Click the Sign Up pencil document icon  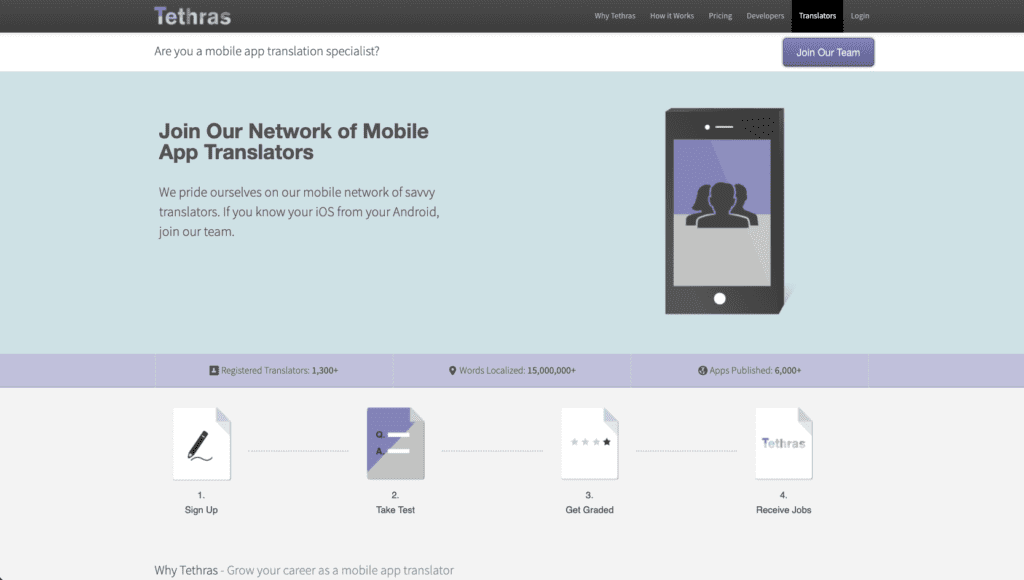pyautogui.click(x=202, y=444)
